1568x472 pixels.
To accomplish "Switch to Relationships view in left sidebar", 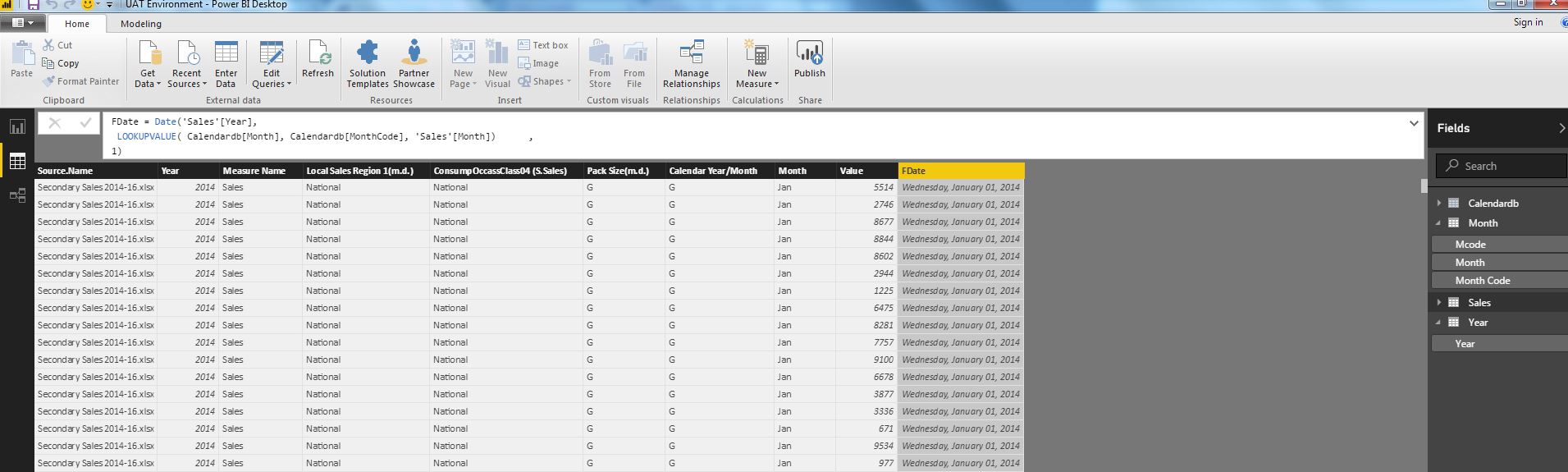I will click(x=17, y=195).
